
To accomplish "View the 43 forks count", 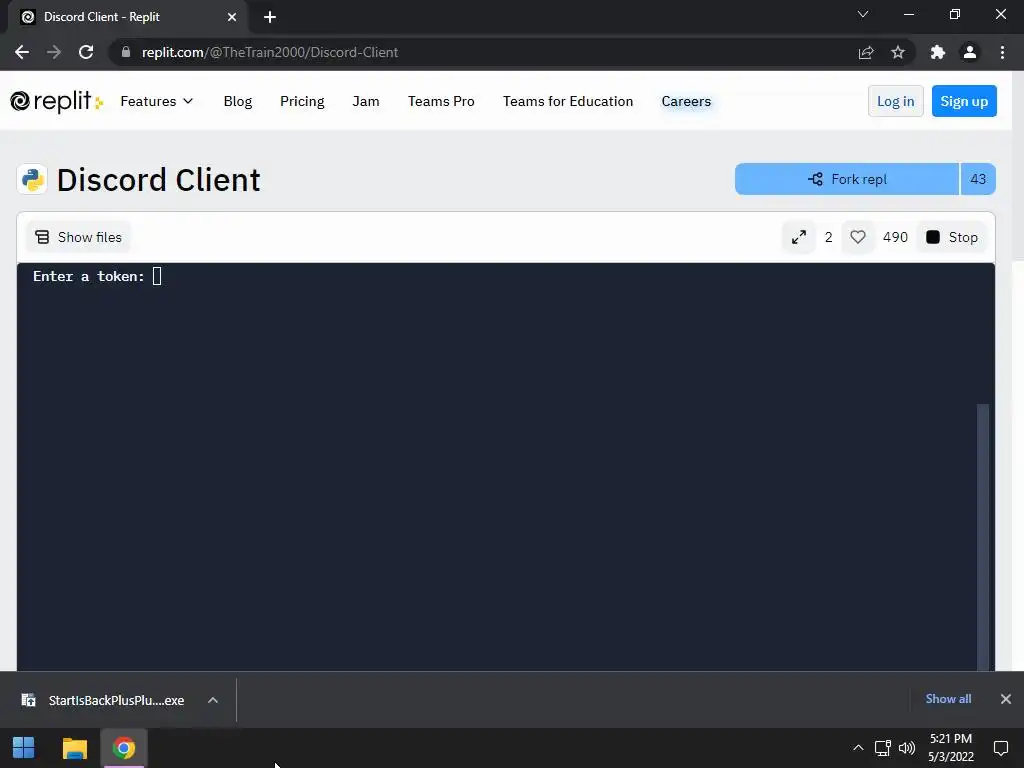I will [978, 179].
